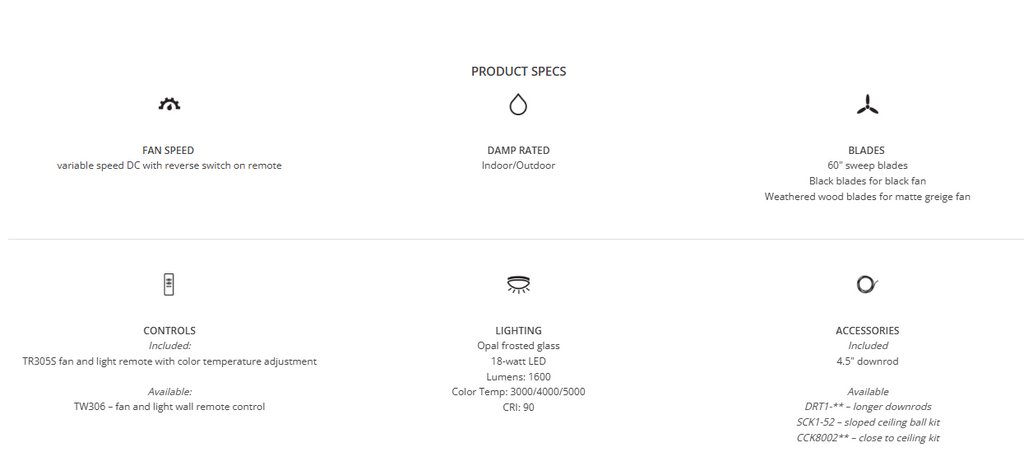Viewport: 1024px width, 466px height.
Task: Click the SCK1-52 sloped ceiling ball kit entry
Action: (x=867, y=422)
